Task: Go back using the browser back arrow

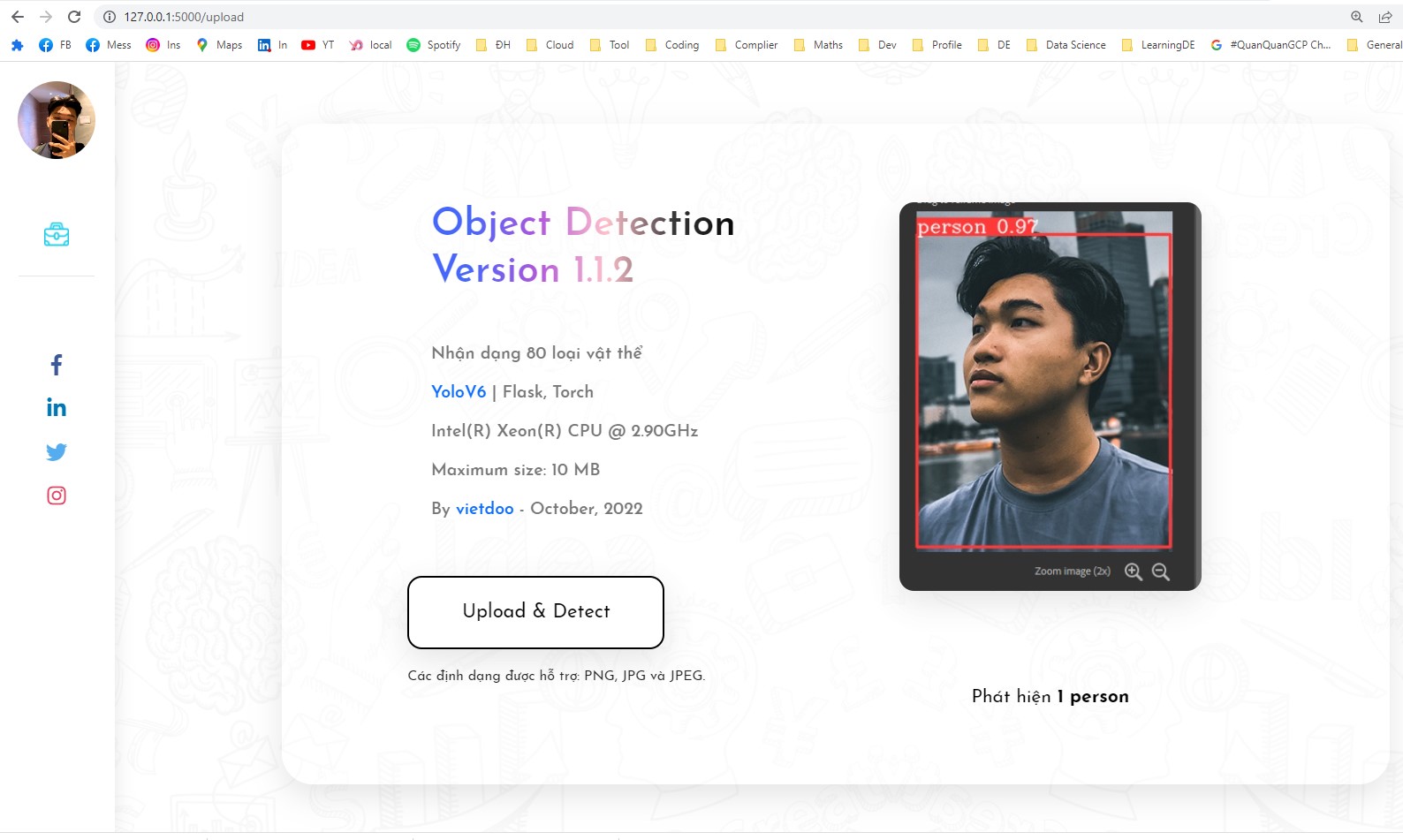Action: 18,17
